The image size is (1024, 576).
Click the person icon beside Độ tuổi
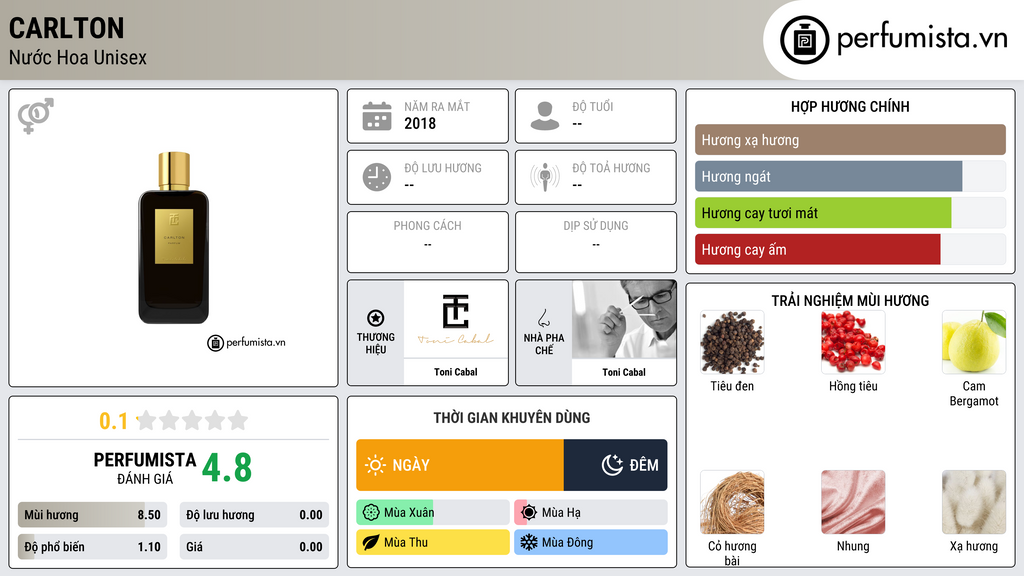[545, 116]
